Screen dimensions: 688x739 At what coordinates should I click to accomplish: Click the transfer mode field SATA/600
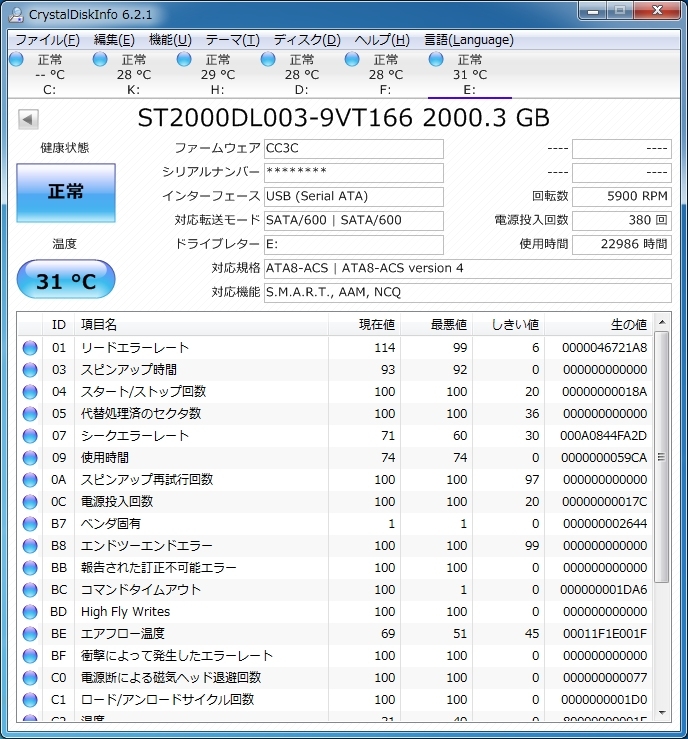click(x=354, y=221)
